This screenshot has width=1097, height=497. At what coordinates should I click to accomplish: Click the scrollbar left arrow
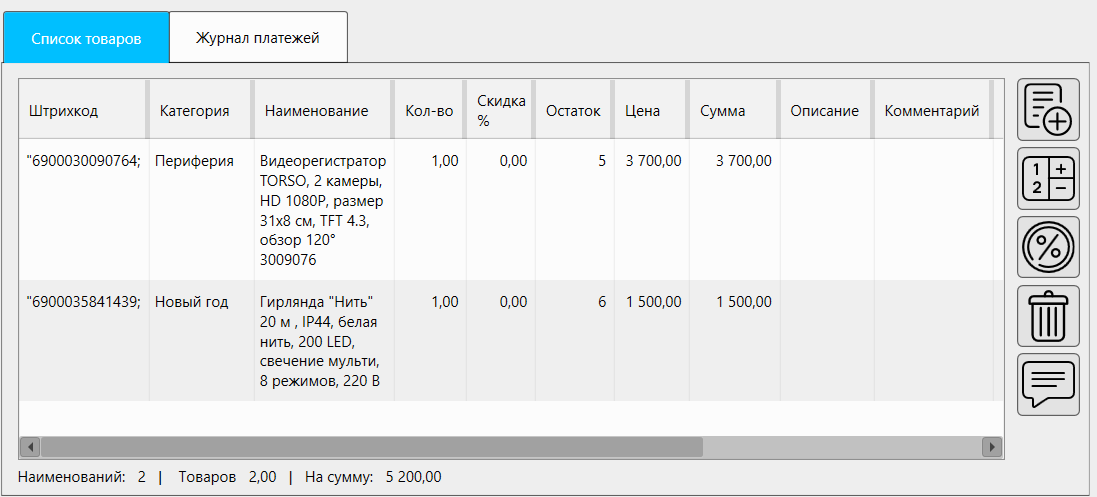point(30,446)
